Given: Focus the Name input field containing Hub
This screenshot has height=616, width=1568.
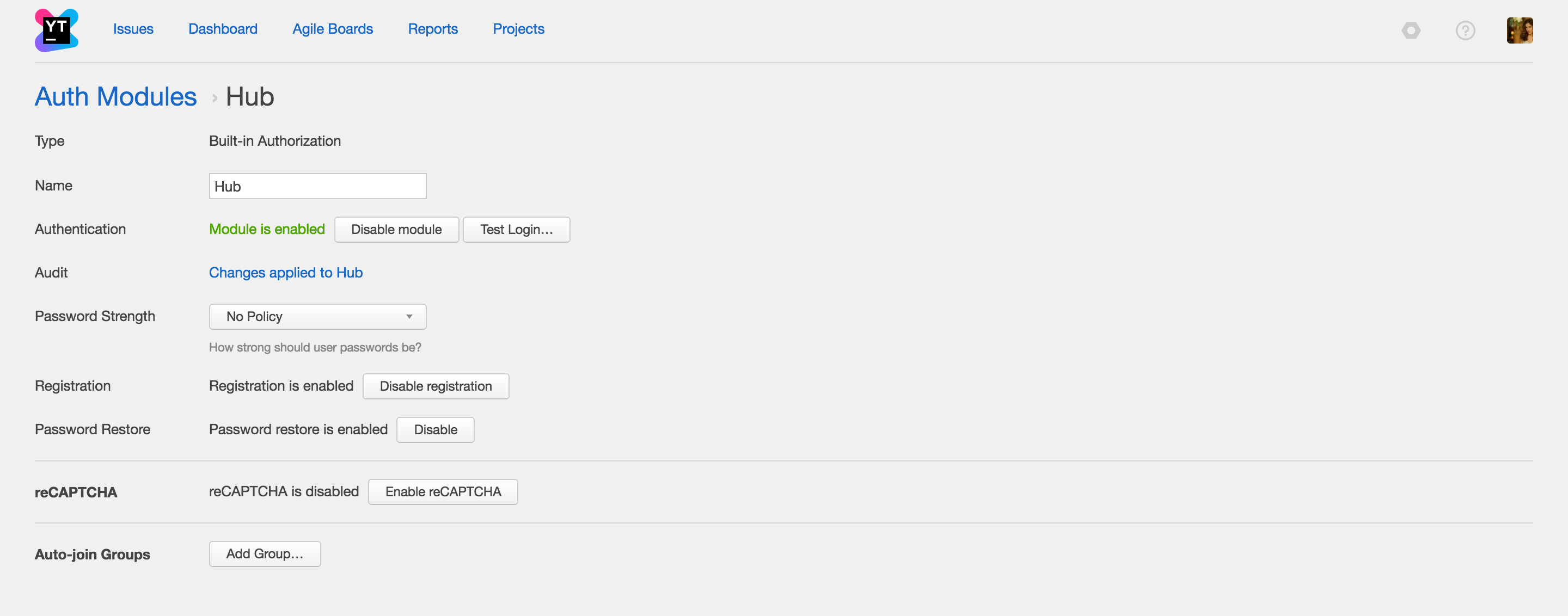Looking at the screenshot, I should 317,186.
